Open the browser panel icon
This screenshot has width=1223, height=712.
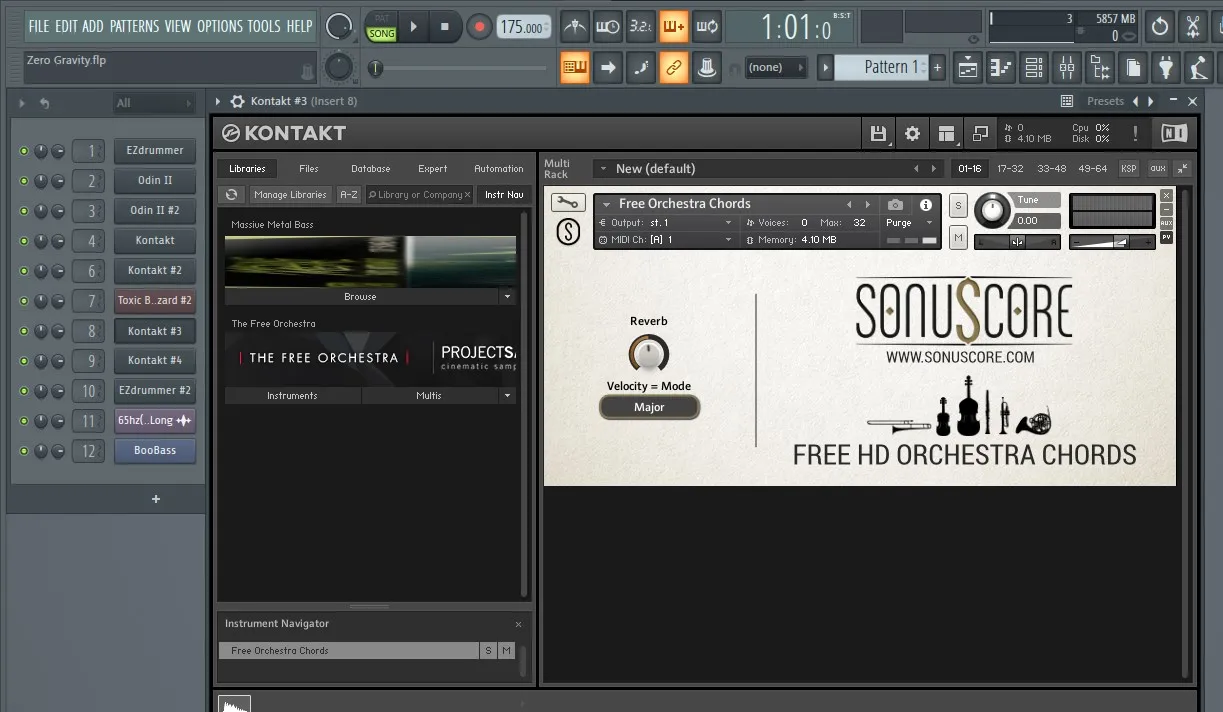click(x=1100, y=68)
